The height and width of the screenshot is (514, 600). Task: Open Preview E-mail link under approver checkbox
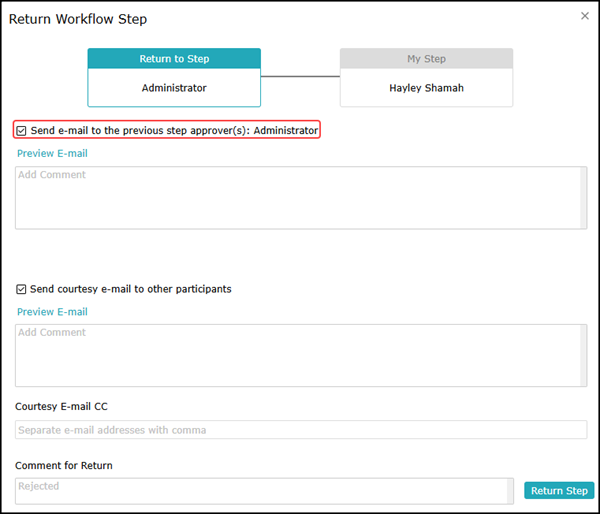pyautogui.click(x=52, y=153)
